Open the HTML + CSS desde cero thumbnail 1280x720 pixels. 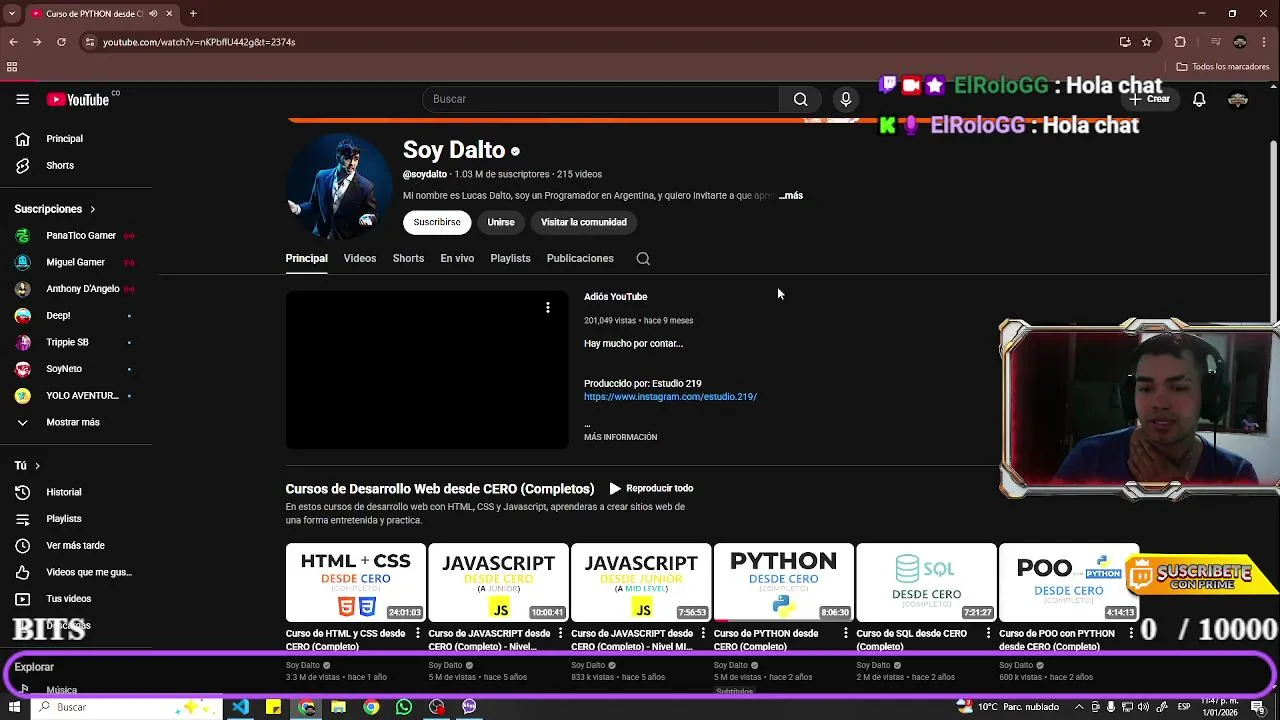pyautogui.click(x=356, y=582)
